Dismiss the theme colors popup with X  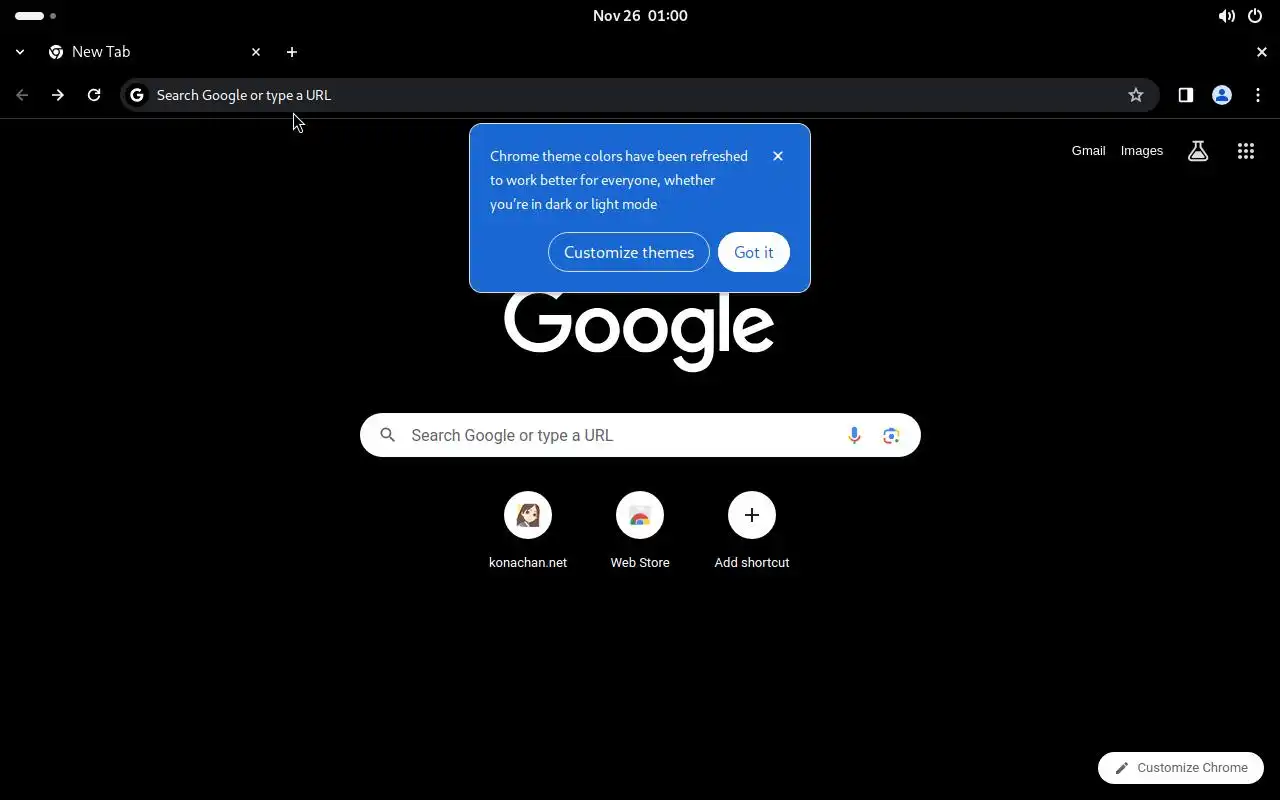point(778,156)
